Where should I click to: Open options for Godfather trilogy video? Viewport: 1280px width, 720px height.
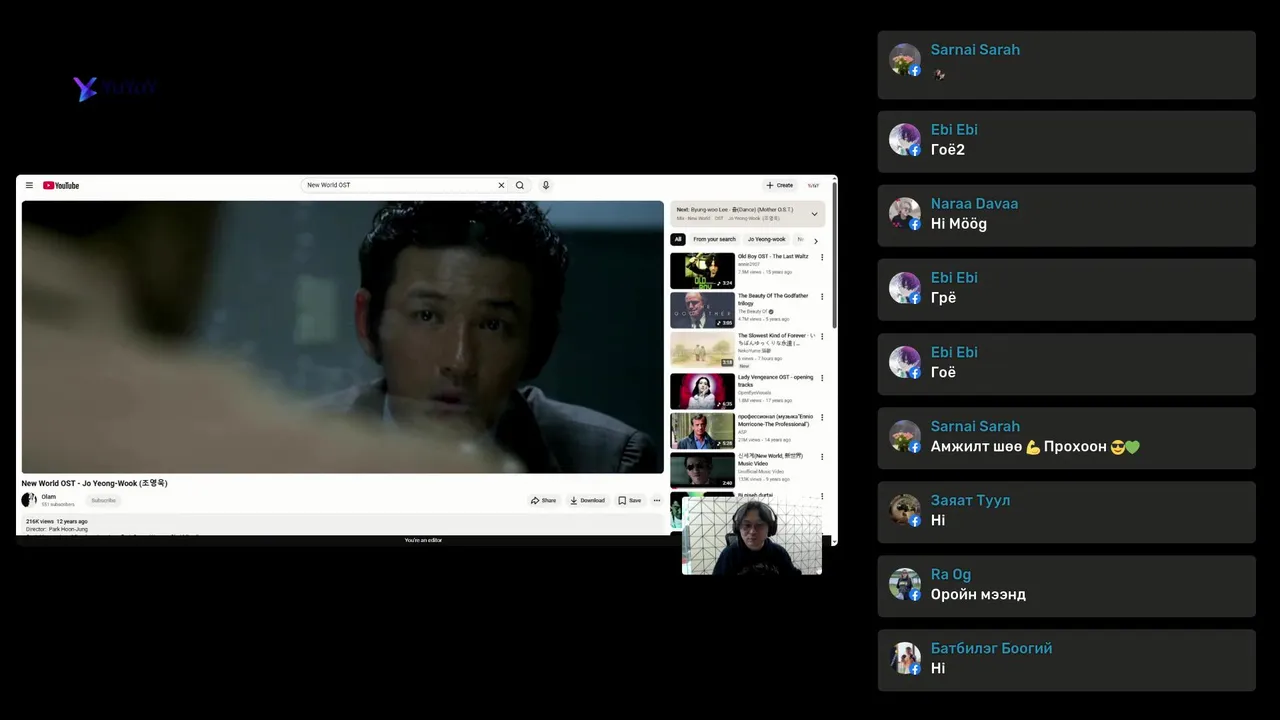822,297
